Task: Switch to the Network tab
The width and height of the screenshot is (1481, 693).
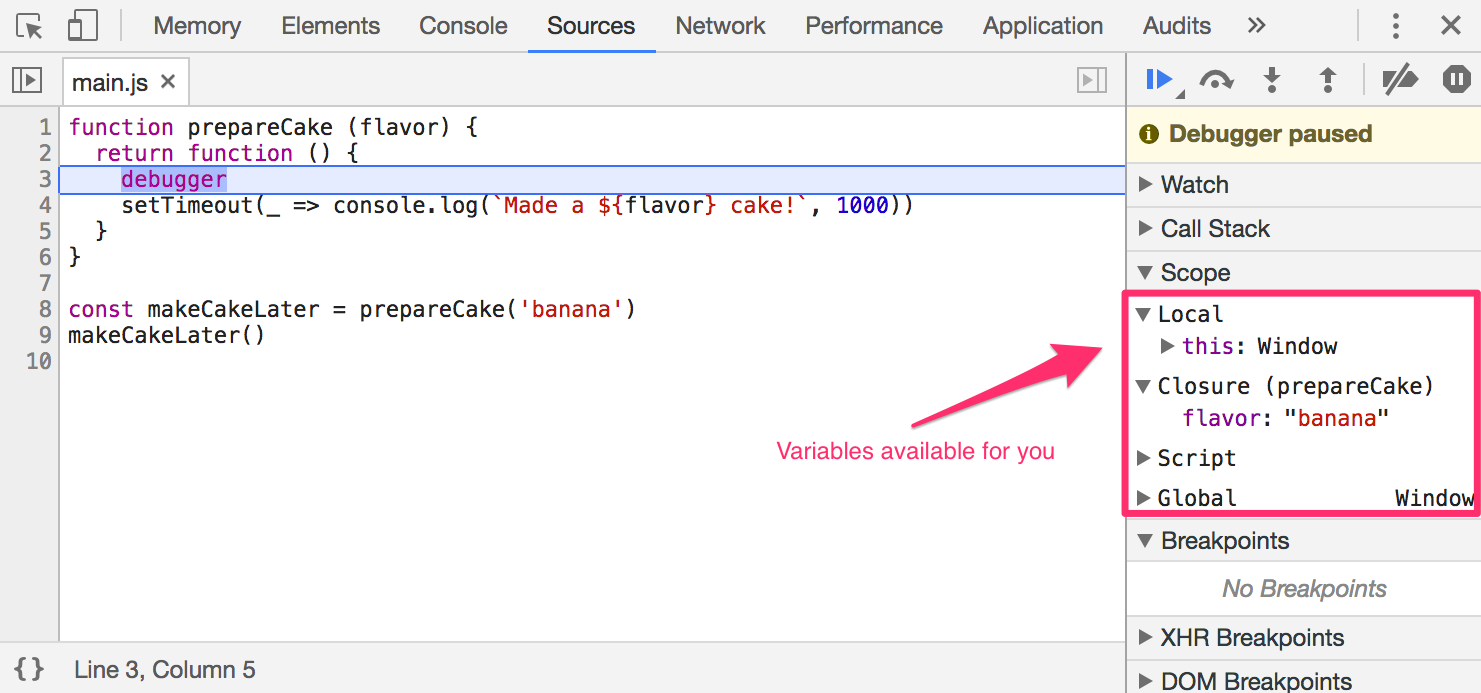Action: click(720, 26)
